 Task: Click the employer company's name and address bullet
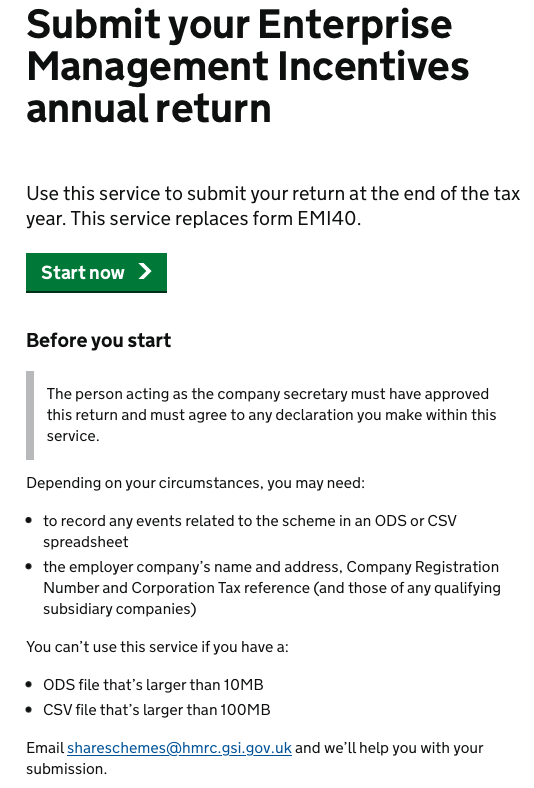(x=272, y=587)
